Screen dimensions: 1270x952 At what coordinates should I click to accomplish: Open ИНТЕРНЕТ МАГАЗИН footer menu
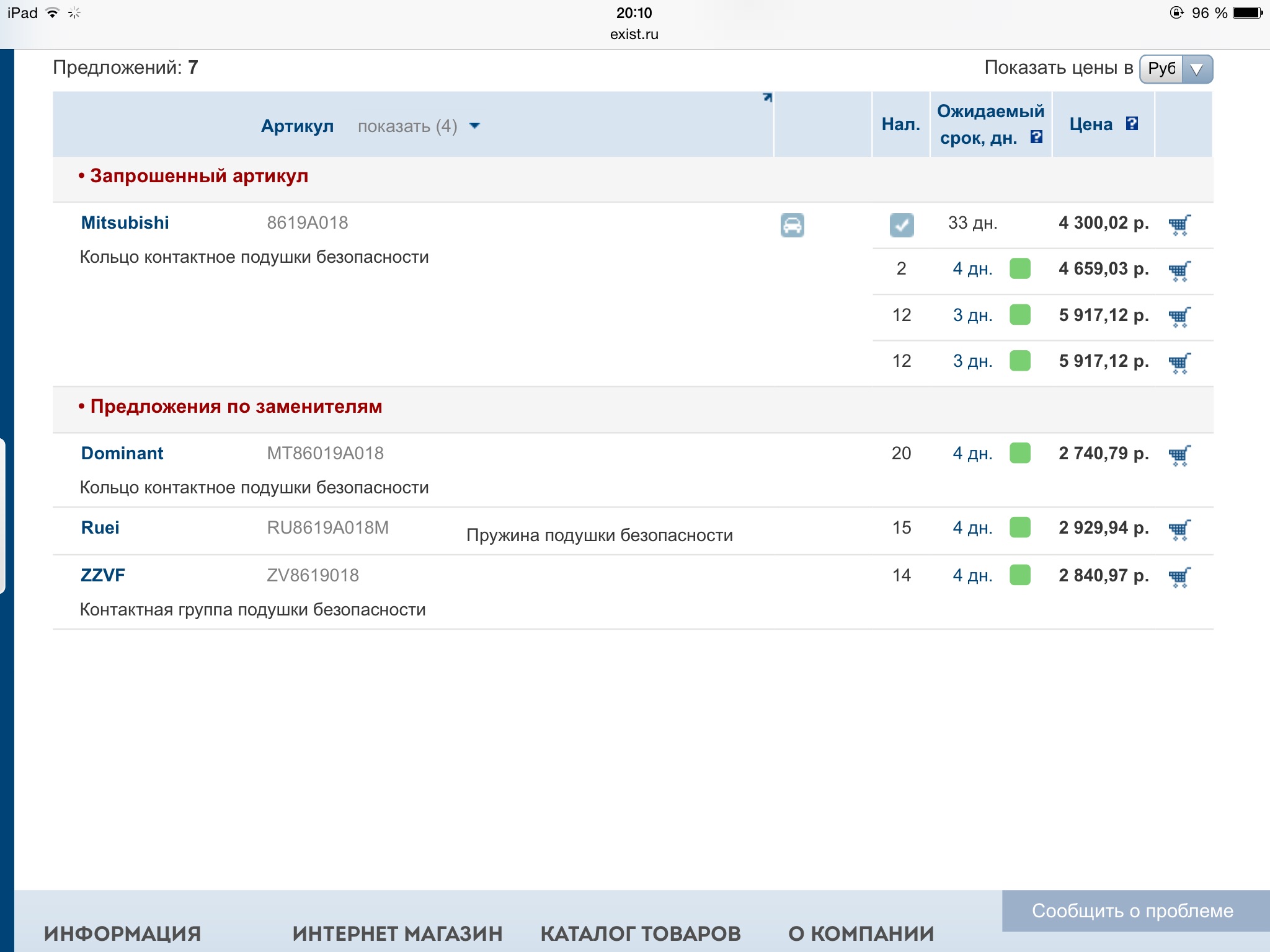click(397, 933)
